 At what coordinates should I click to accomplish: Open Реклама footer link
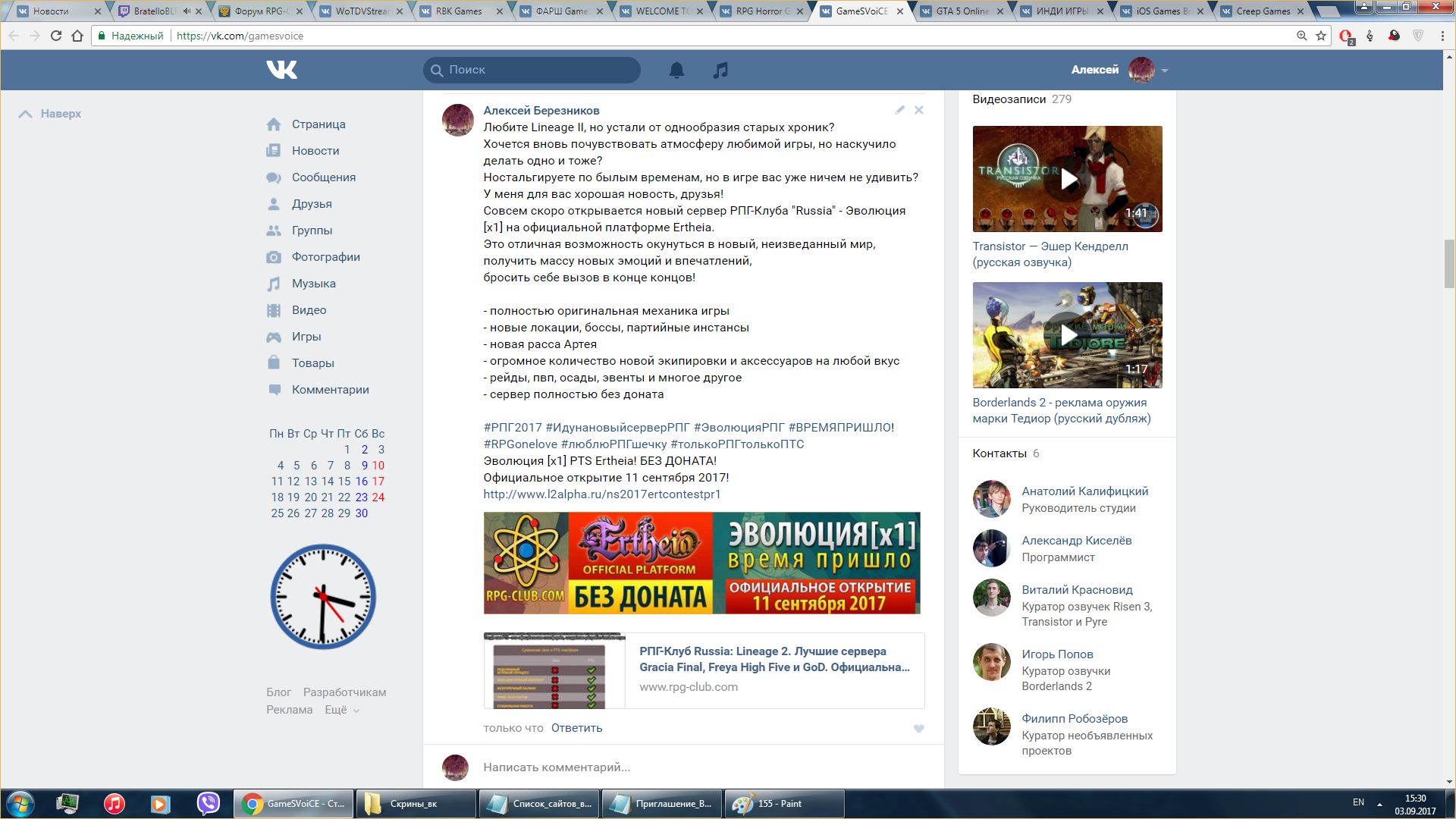pyautogui.click(x=289, y=710)
